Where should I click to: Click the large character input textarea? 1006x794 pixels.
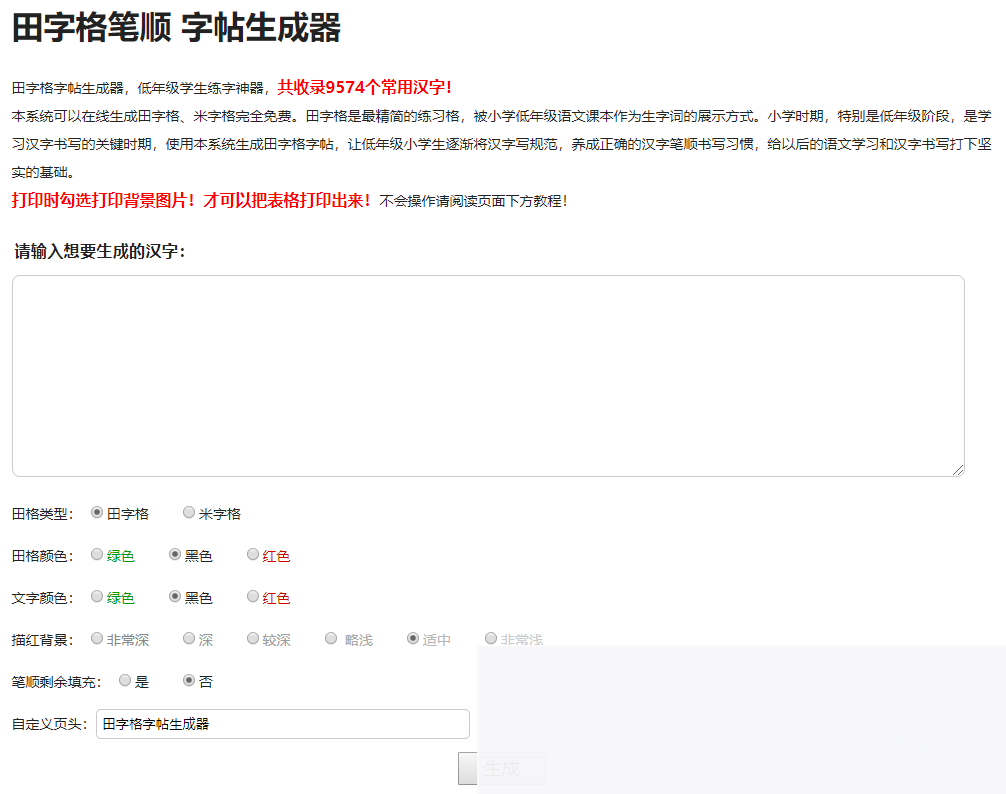tap(487, 376)
